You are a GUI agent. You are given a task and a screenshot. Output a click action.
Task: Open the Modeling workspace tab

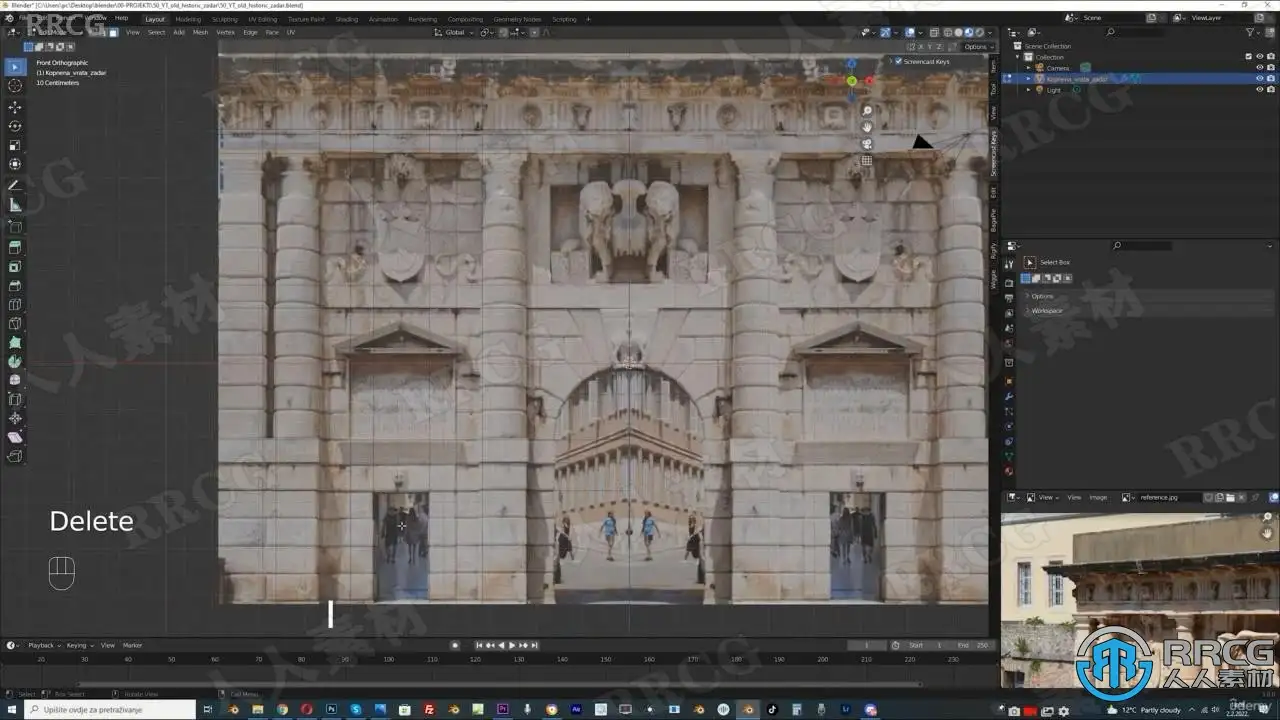coord(188,19)
